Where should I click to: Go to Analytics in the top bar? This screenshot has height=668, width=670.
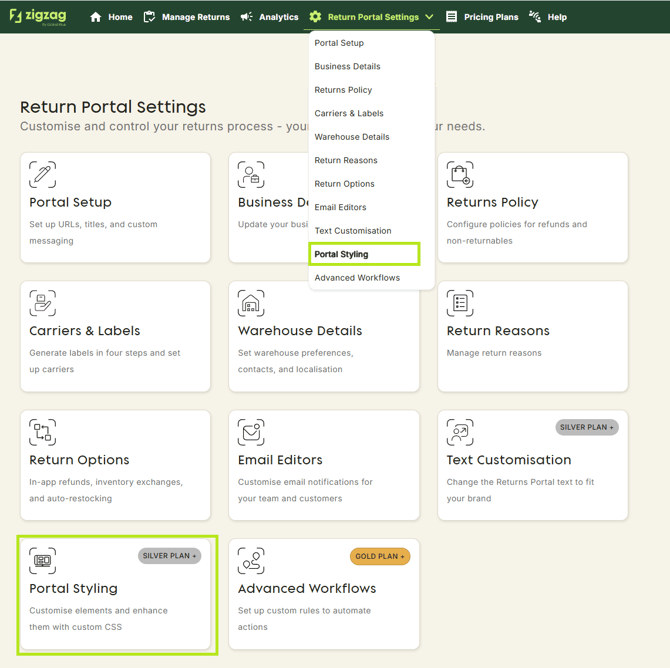[269, 17]
